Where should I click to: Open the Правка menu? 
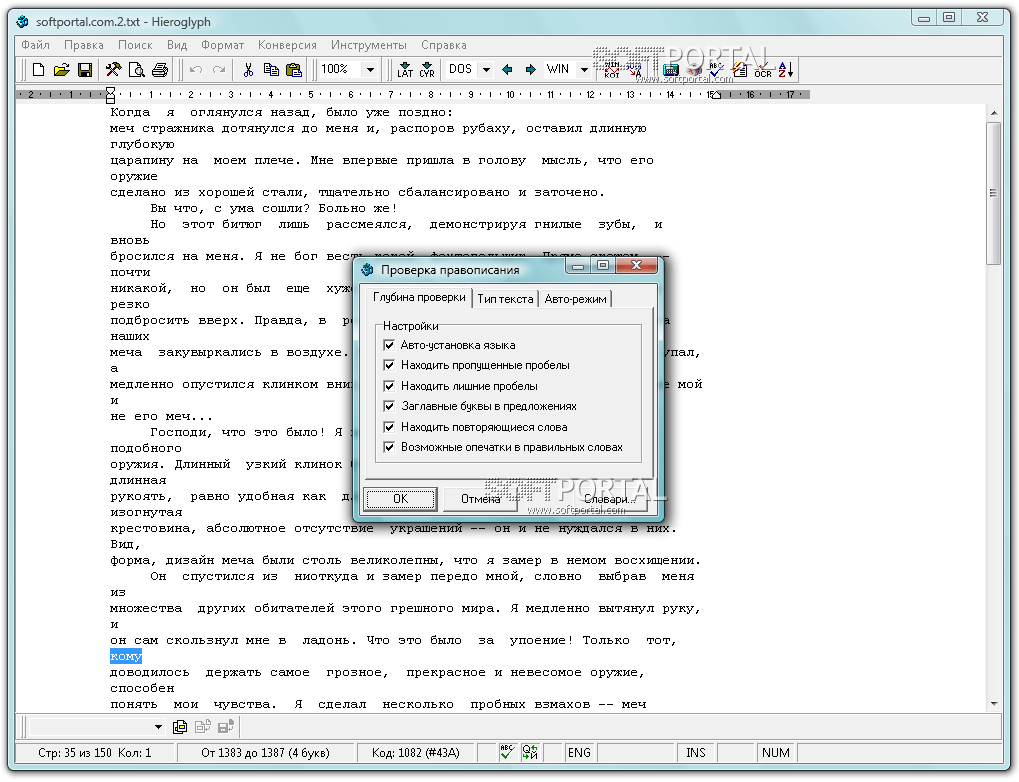pos(84,45)
